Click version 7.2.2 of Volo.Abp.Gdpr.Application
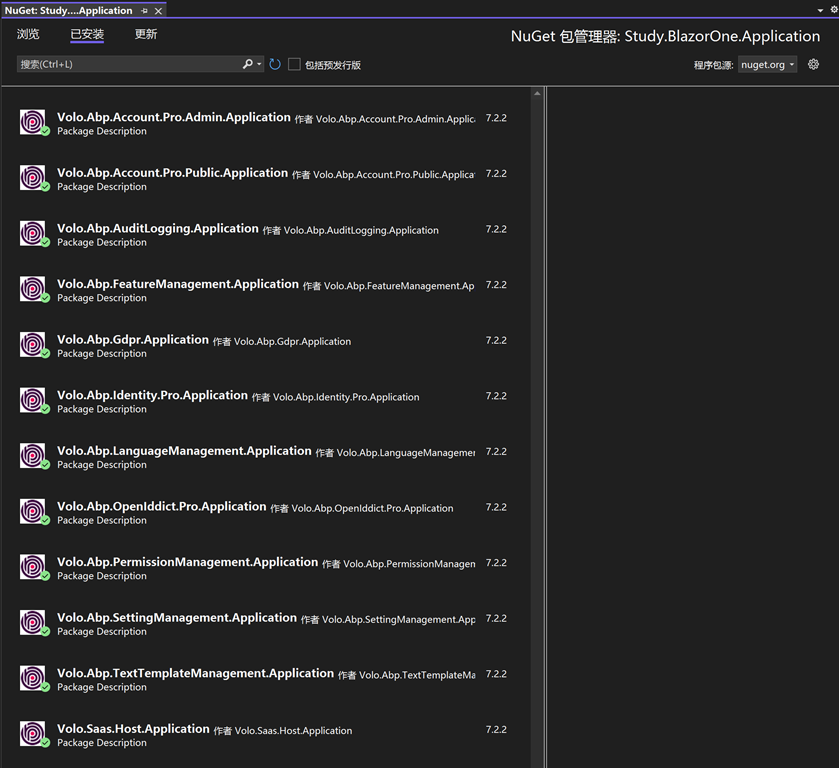 point(496,340)
